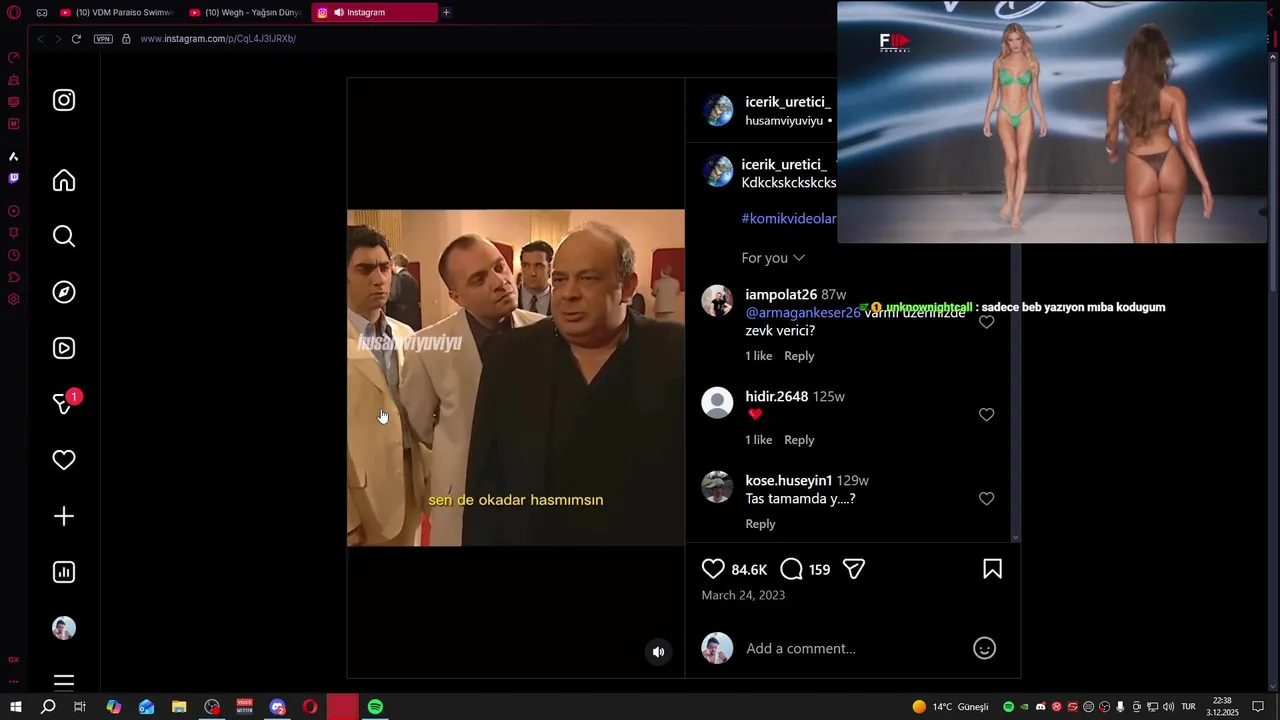Open Windows Start menu
This screenshot has height=720, width=1280.
coord(16,707)
